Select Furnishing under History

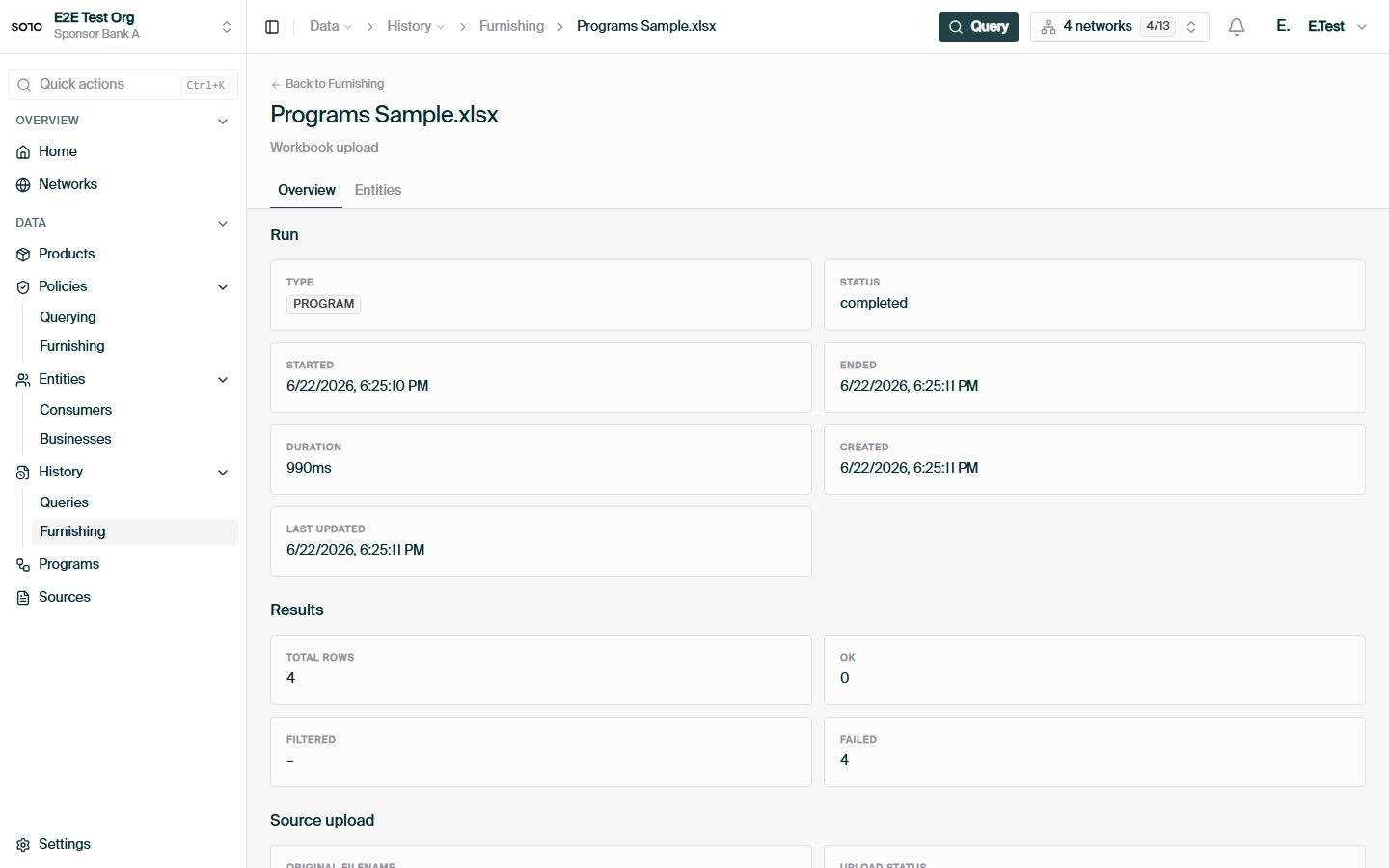pos(134,531)
